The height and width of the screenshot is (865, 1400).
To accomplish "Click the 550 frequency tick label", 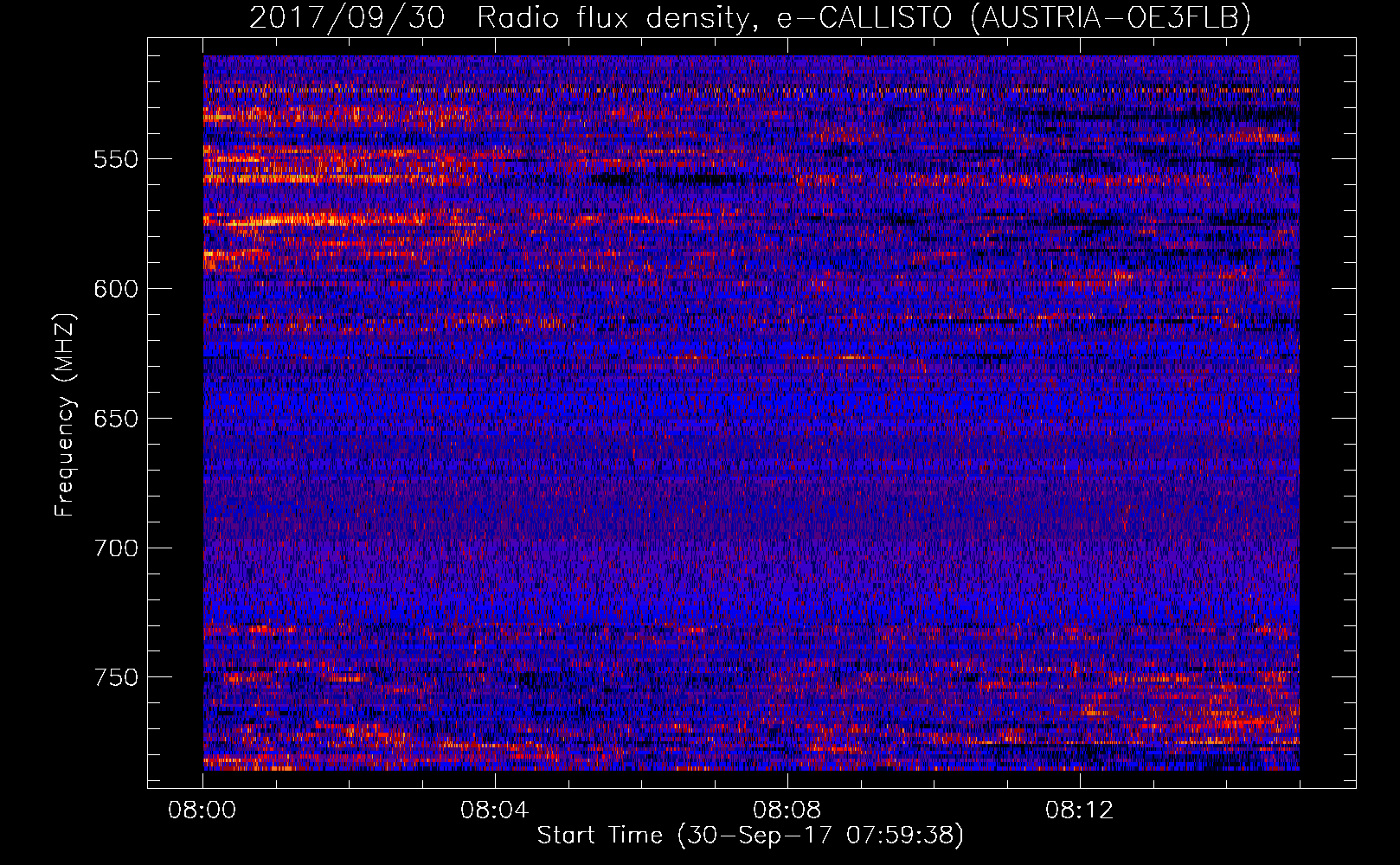I will 115,159.
